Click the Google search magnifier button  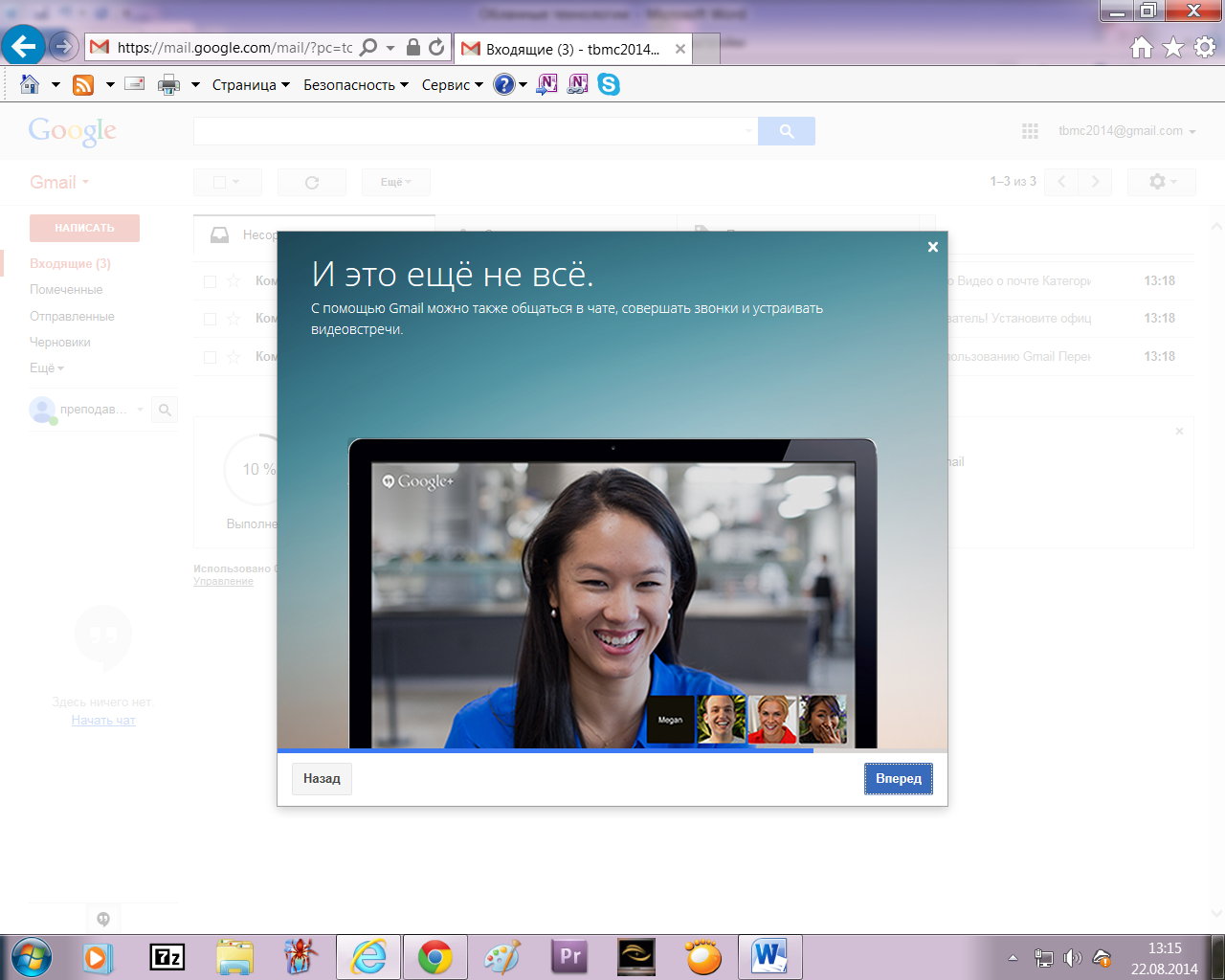pyautogui.click(x=787, y=131)
